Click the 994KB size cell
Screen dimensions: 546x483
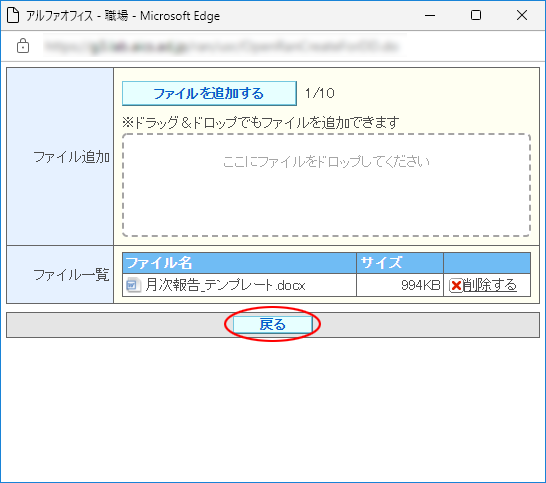click(400, 285)
